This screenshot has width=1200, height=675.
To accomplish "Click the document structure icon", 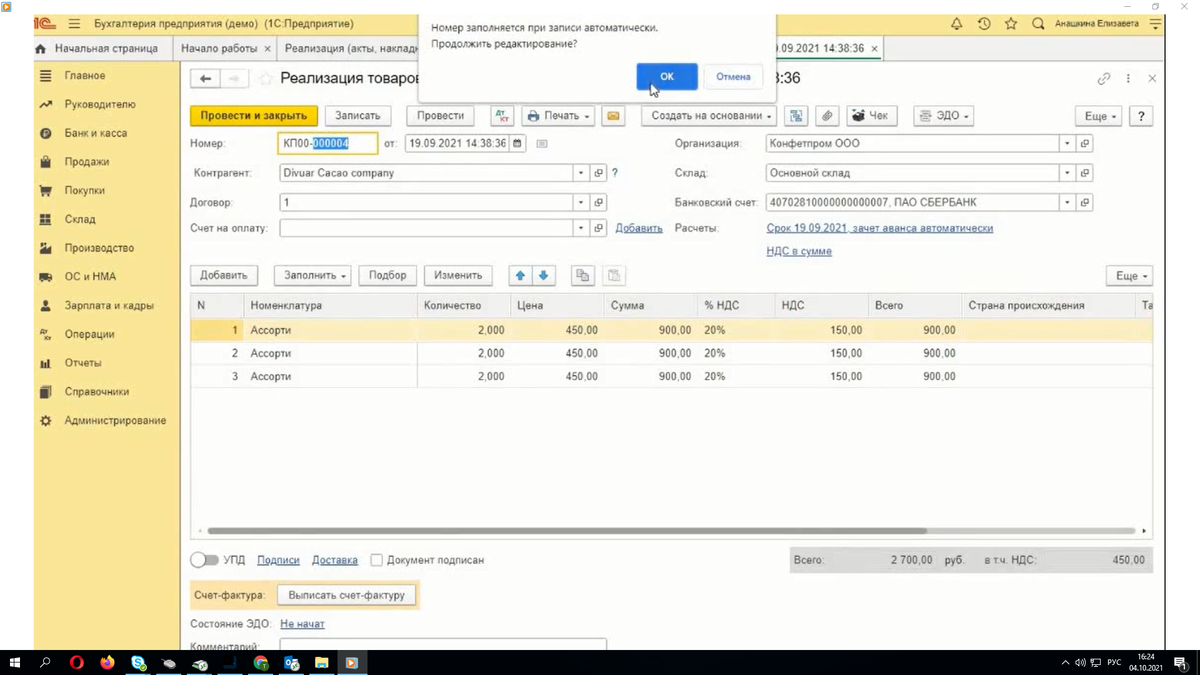I will [x=796, y=116].
